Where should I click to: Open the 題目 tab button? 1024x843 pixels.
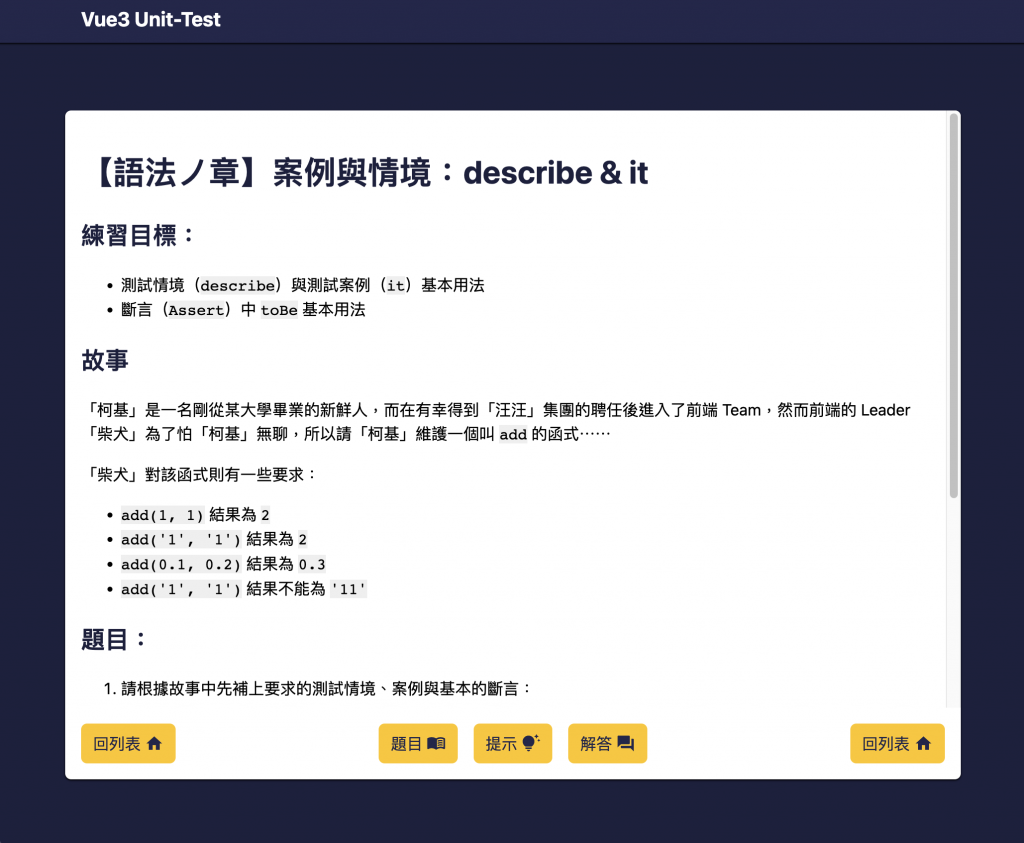[418, 743]
